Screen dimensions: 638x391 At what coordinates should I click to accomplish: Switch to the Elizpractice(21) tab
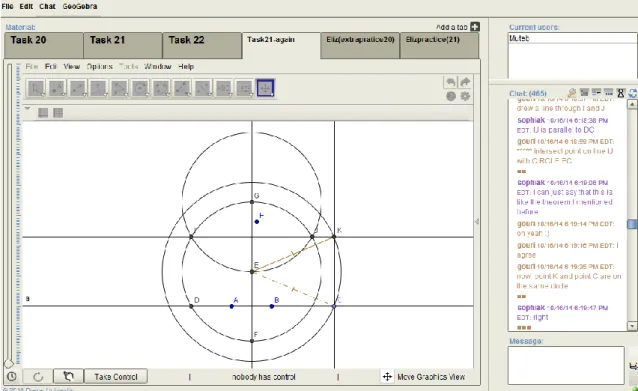click(439, 45)
